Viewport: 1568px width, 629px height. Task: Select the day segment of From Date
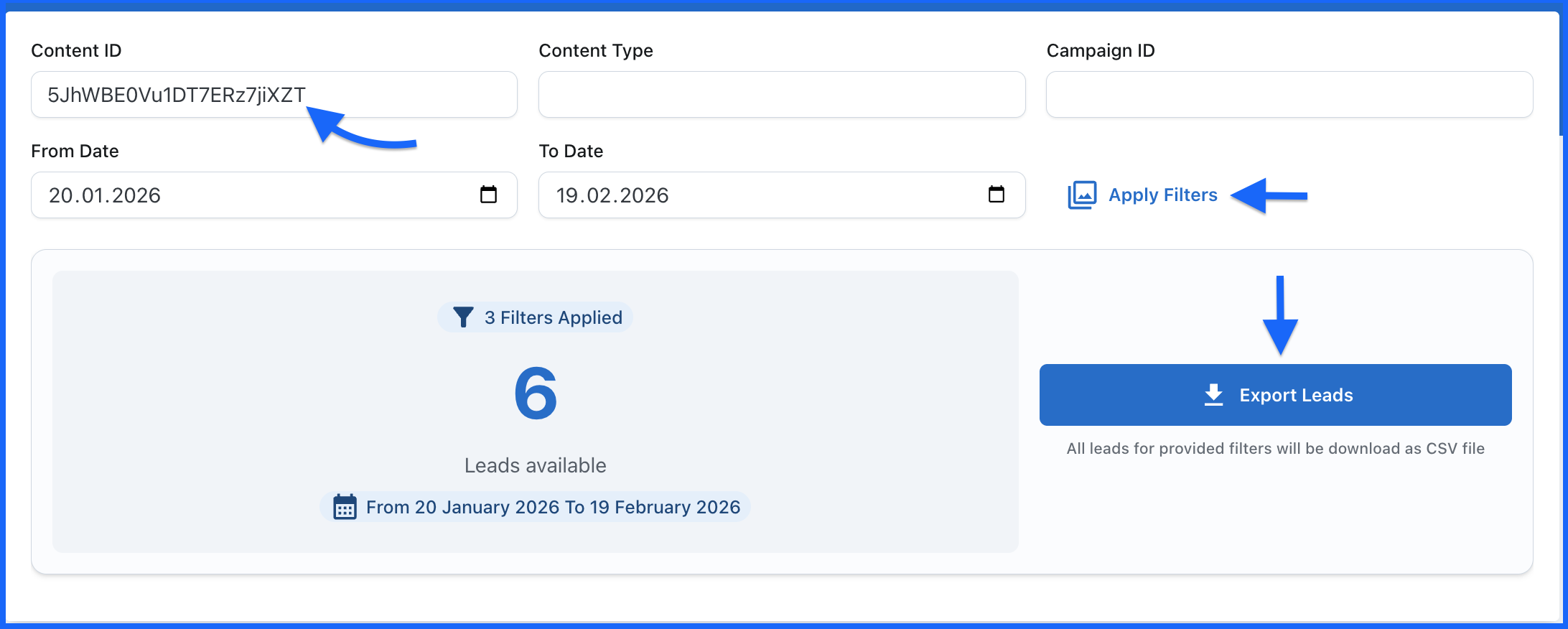click(x=60, y=195)
